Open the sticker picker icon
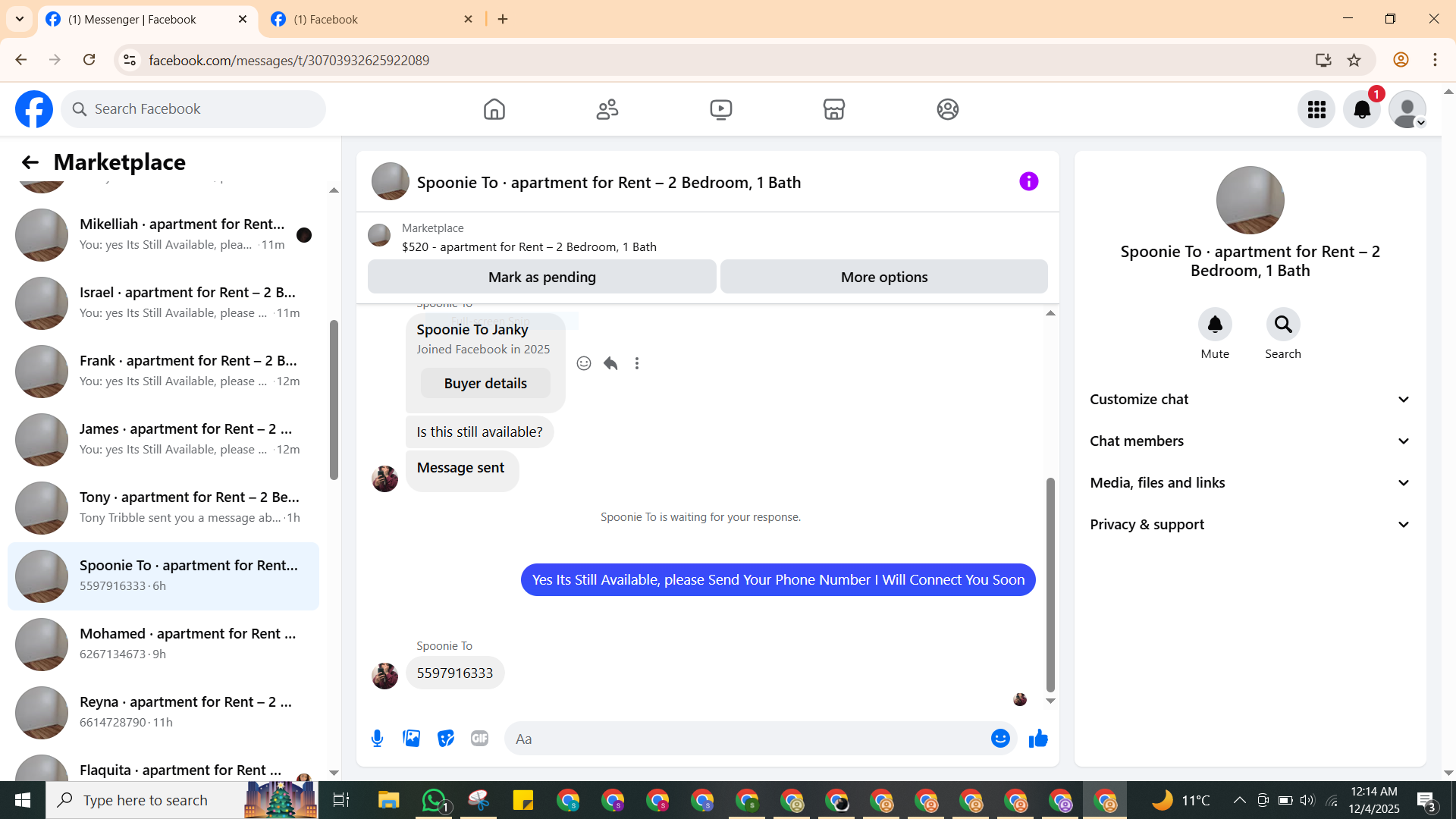The image size is (1456, 819). (x=446, y=739)
